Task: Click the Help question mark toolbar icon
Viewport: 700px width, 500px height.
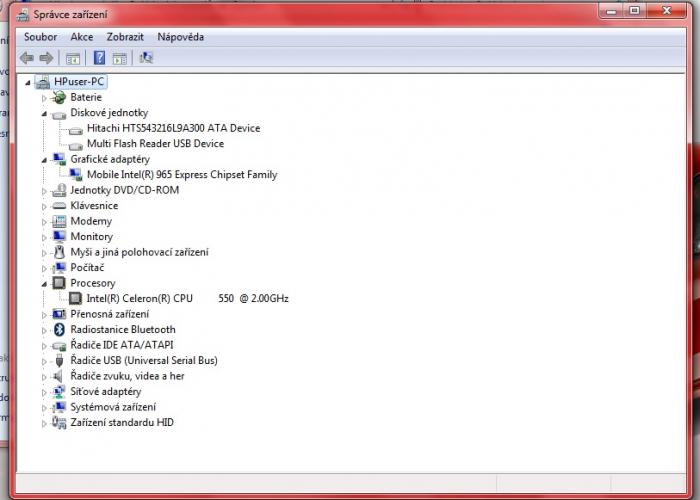Action: (x=99, y=58)
